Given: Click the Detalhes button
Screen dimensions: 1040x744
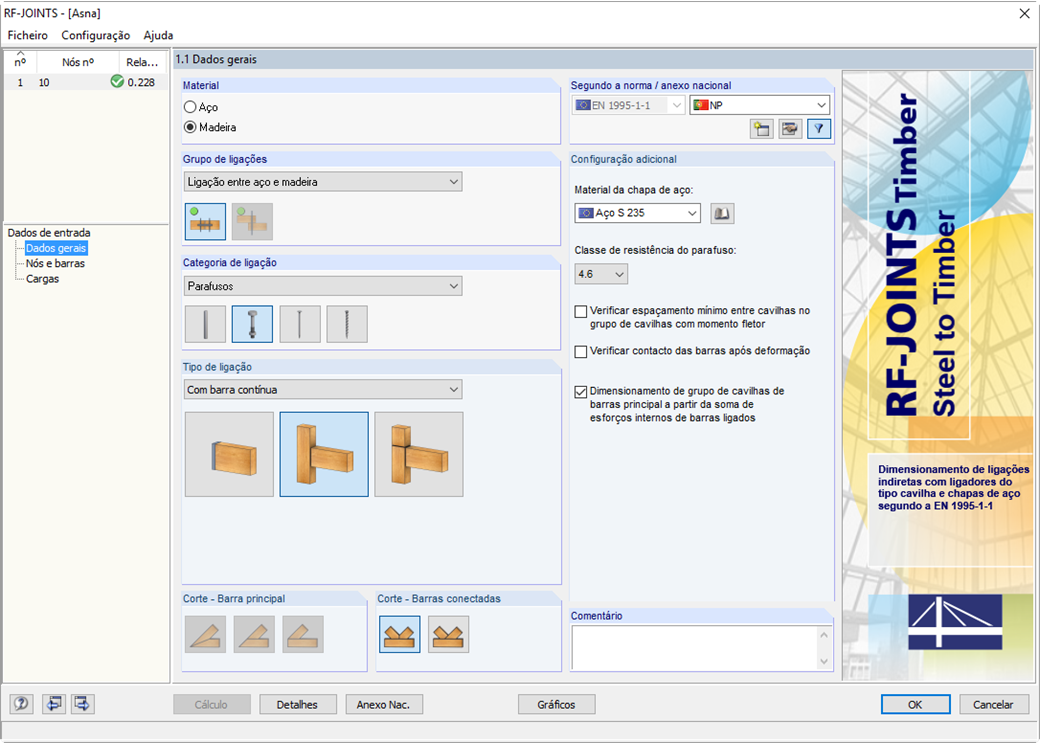Looking at the screenshot, I should [298, 704].
